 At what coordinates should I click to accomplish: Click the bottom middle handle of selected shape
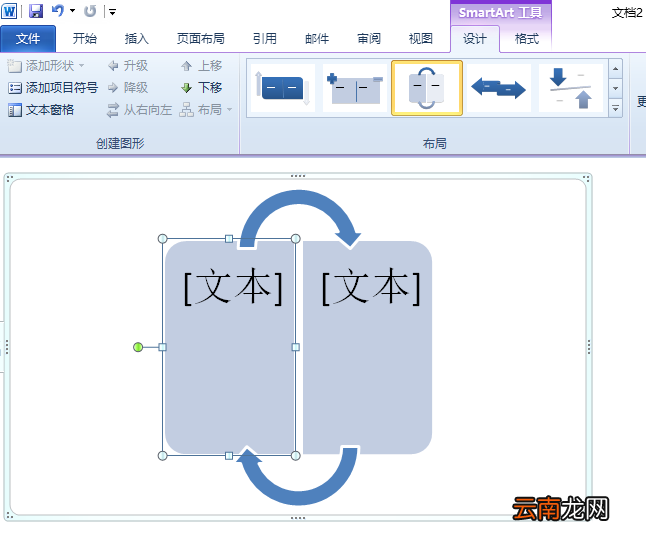coord(229,455)
